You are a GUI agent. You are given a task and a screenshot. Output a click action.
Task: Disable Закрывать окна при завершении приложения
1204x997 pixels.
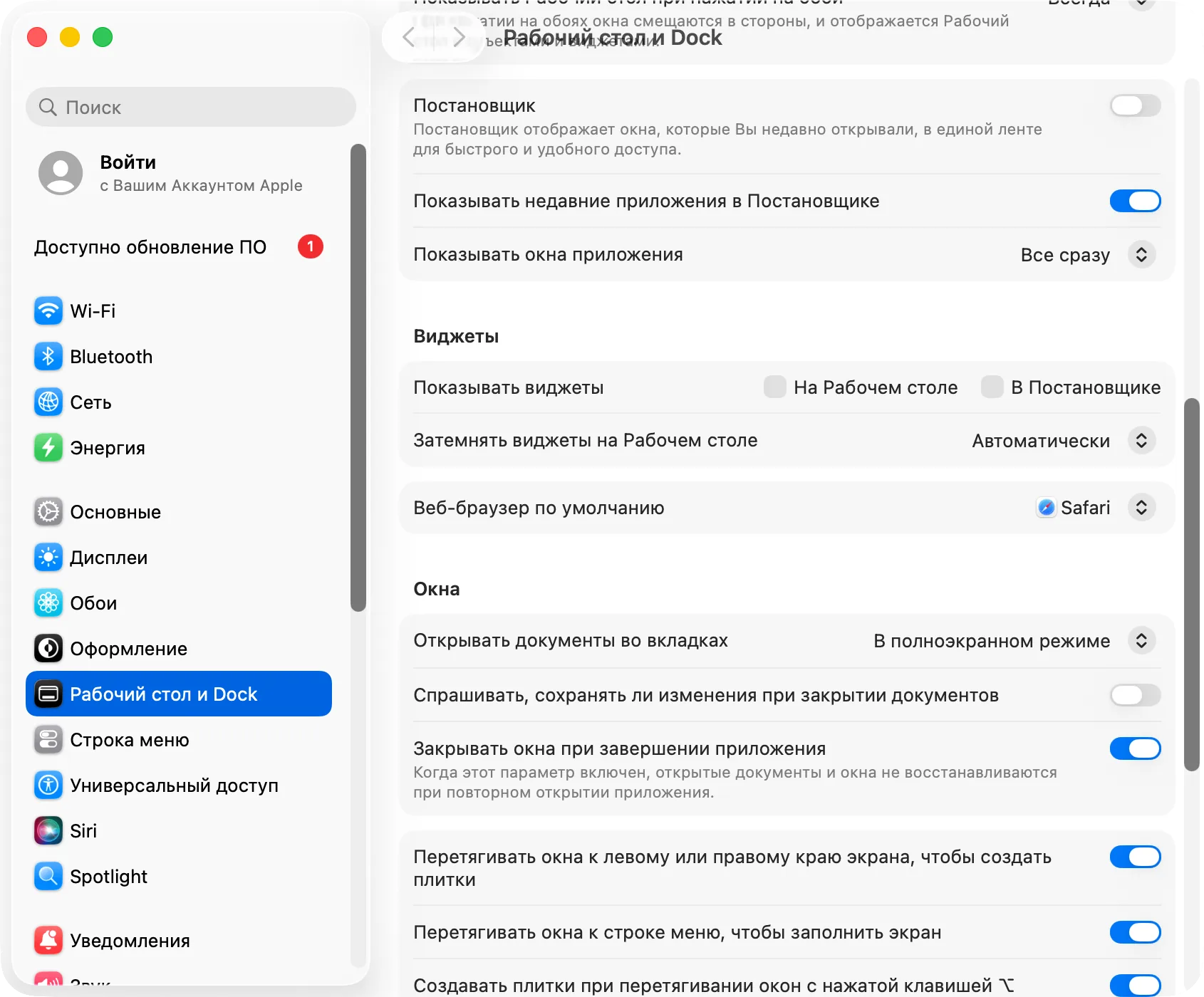point(1135,748)
